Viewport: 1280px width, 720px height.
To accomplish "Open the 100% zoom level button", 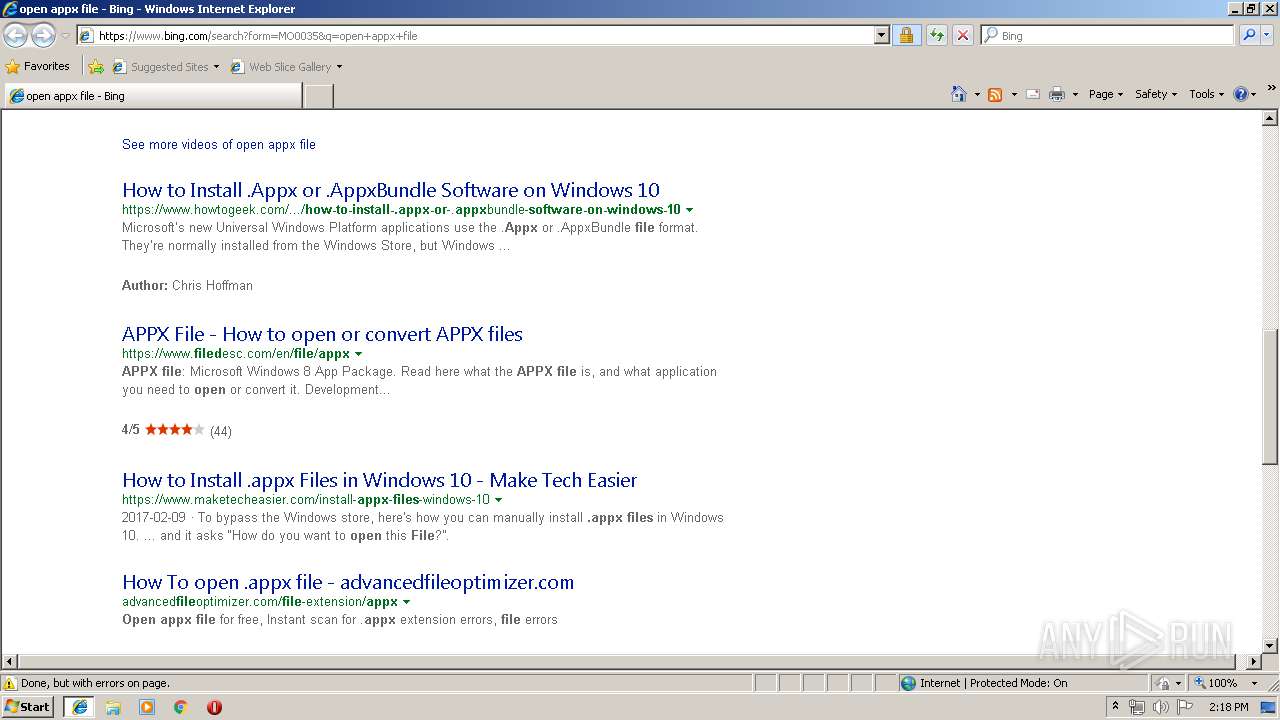I will (1216, 683).
